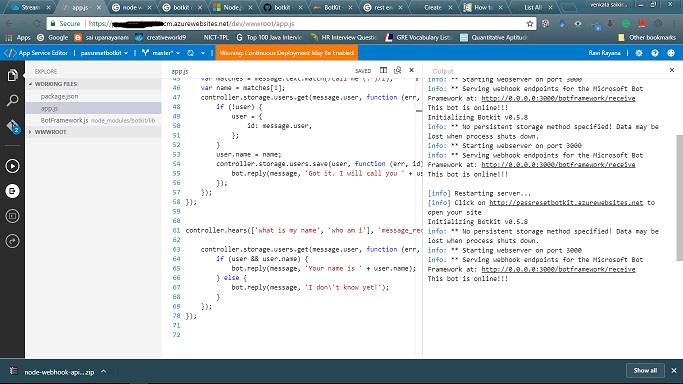This screenshot has width=683, height=384.
Task: Open the Other bookmarks folder
Action: click(x=647, y=37)
